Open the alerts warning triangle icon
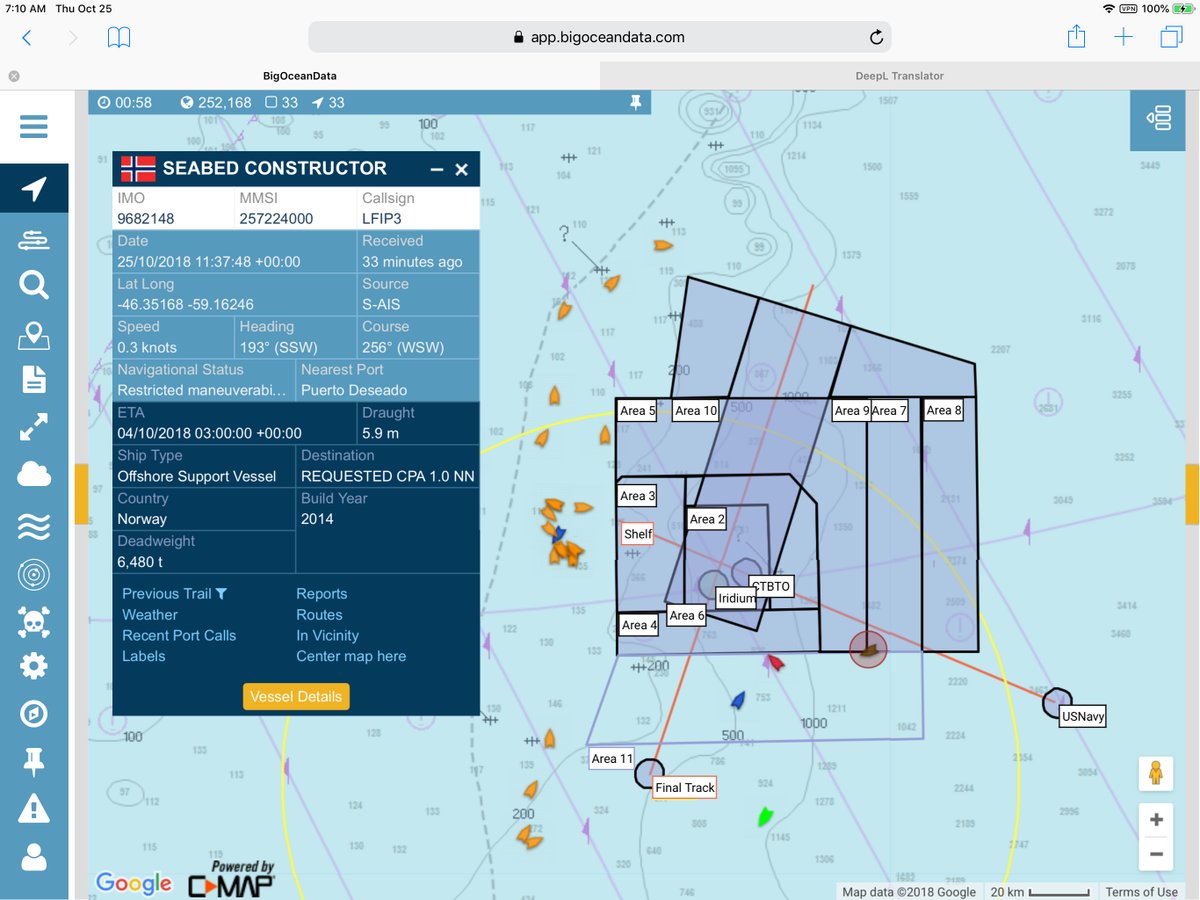 (x=33, y=807)
